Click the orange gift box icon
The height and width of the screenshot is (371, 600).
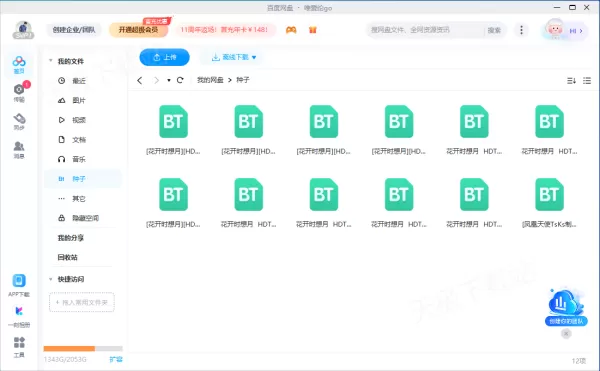point(313,30)
